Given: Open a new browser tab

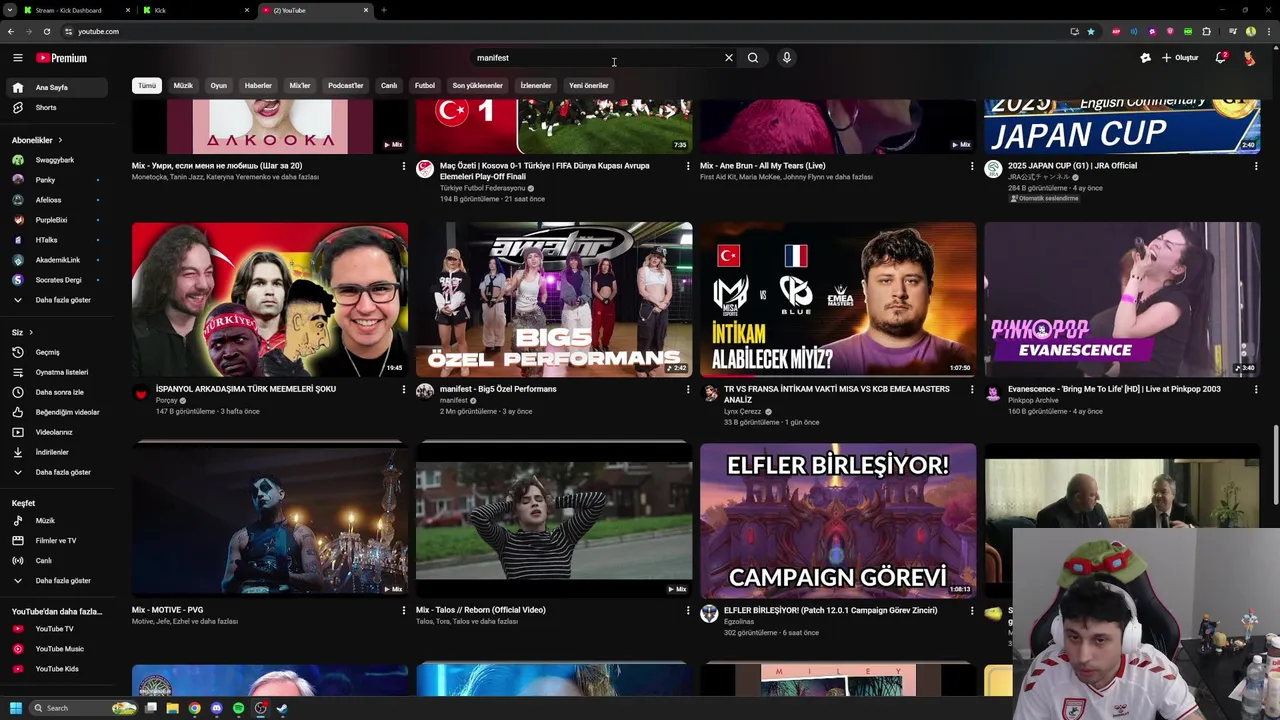Looking at the screenshot, I should pyautogui.click(x=384, y=10).
